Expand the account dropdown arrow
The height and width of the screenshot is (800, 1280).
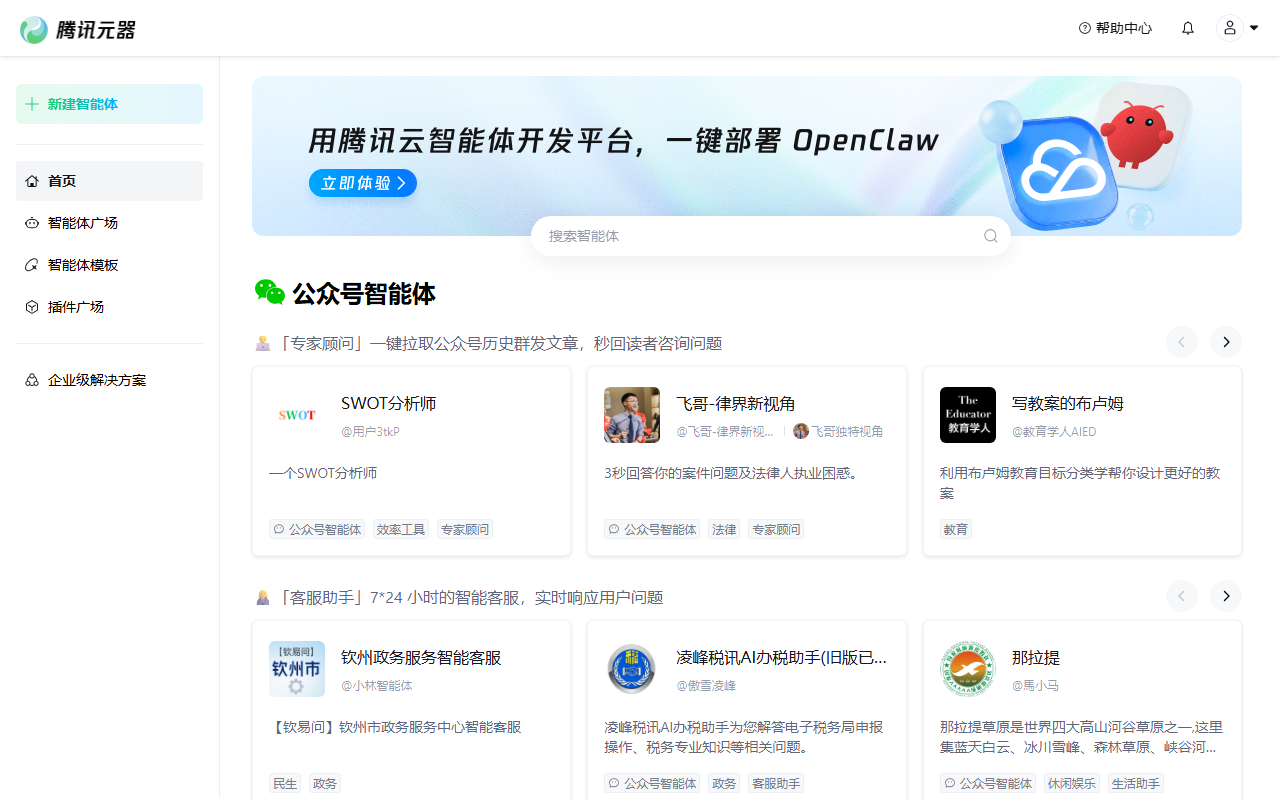(1254, 28)
